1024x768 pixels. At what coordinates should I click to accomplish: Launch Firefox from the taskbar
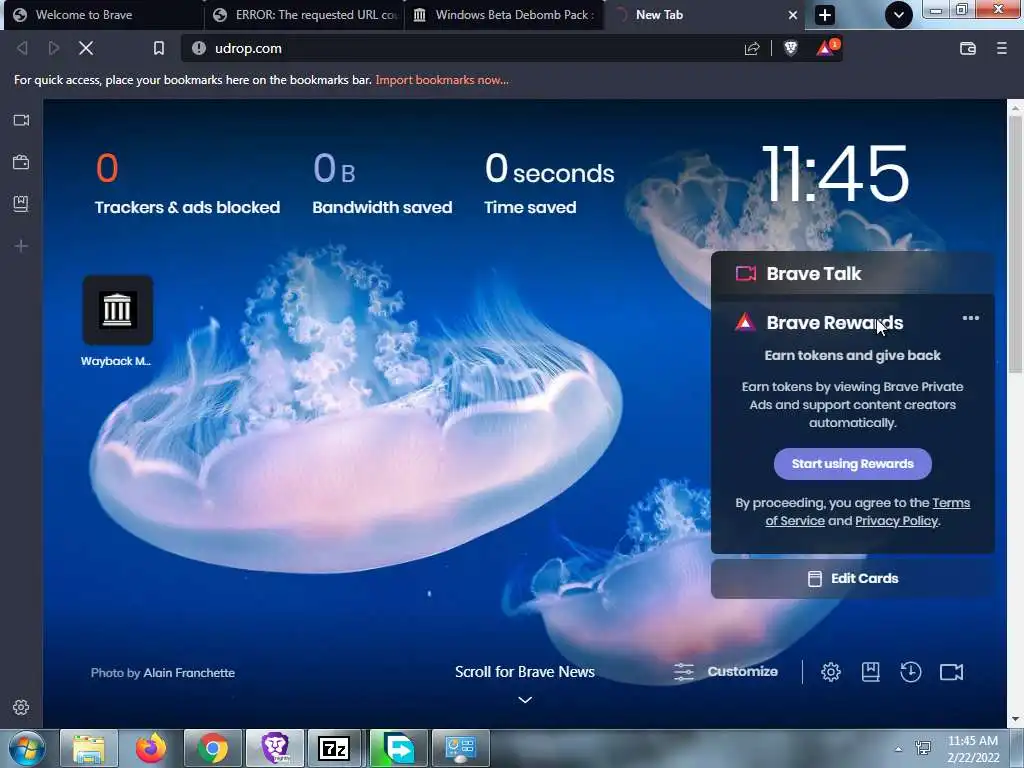151,748
